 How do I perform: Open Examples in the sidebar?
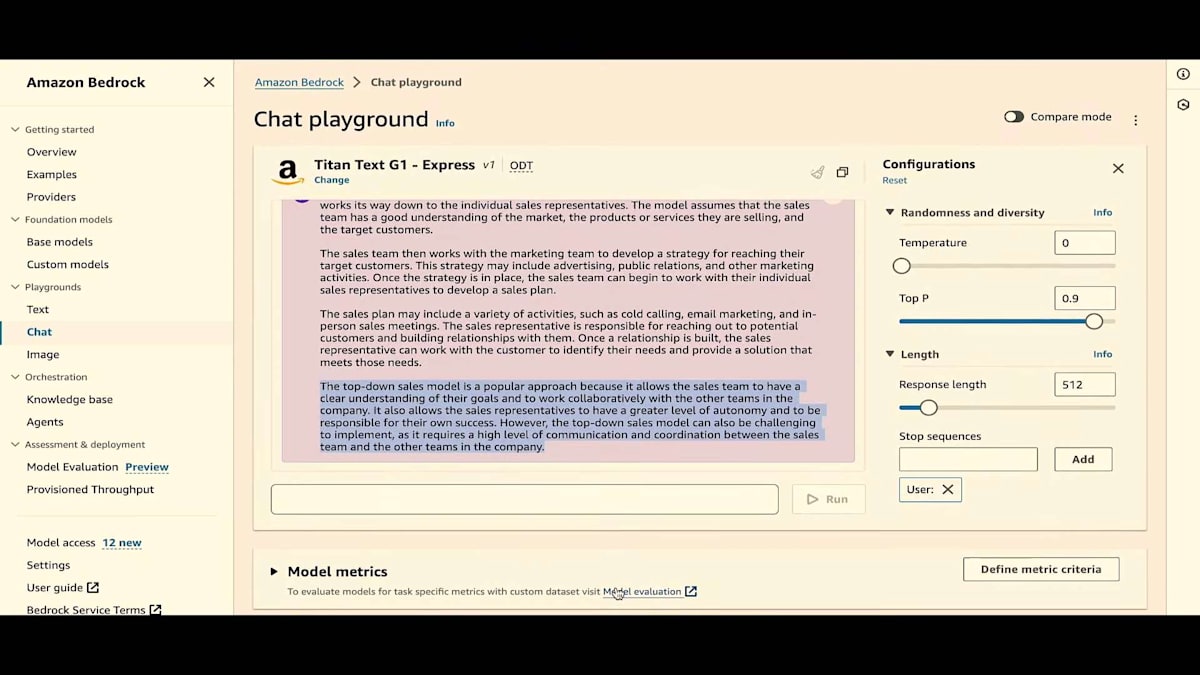coord(52,174)
